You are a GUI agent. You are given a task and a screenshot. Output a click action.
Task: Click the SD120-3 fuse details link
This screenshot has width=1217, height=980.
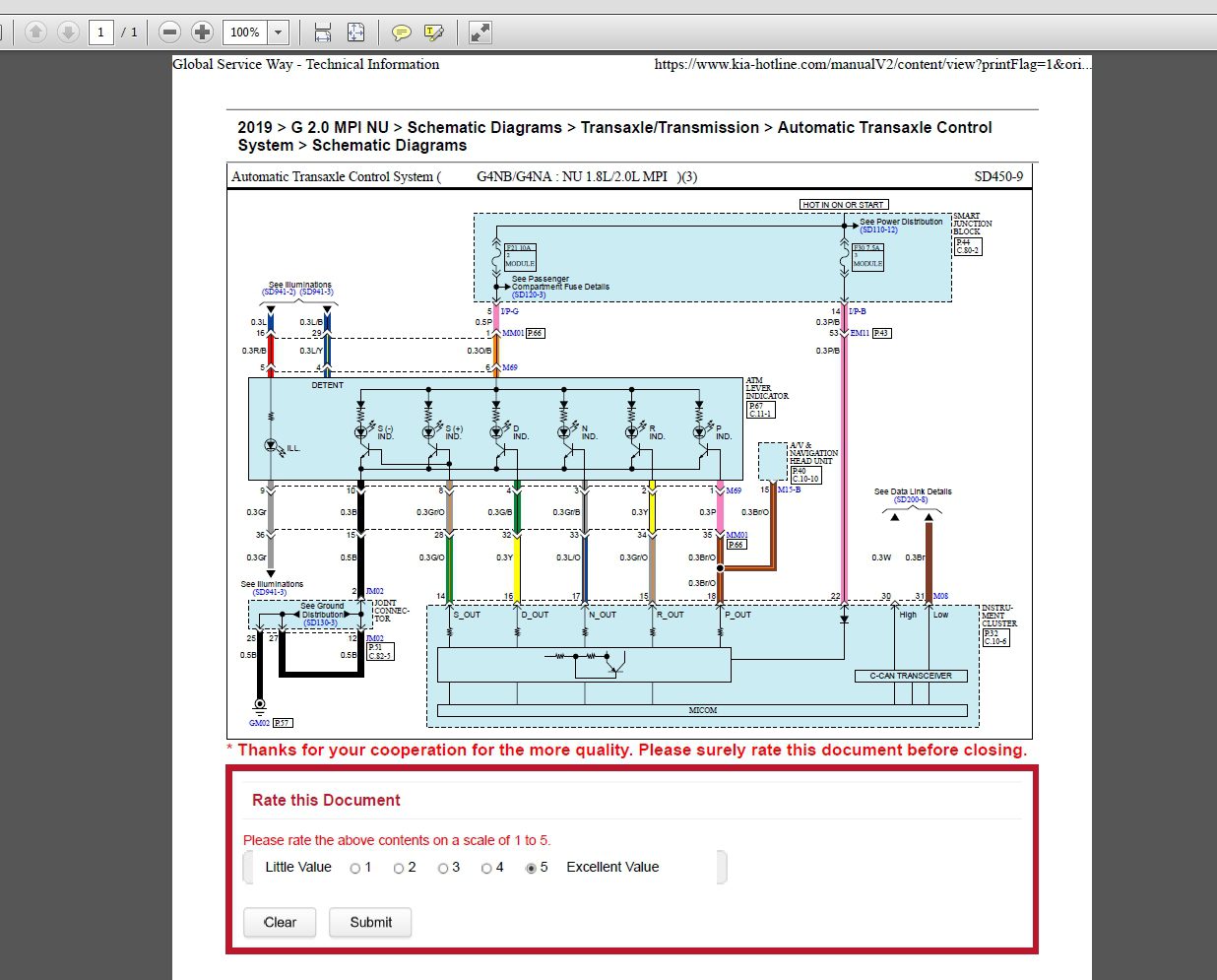529,294
